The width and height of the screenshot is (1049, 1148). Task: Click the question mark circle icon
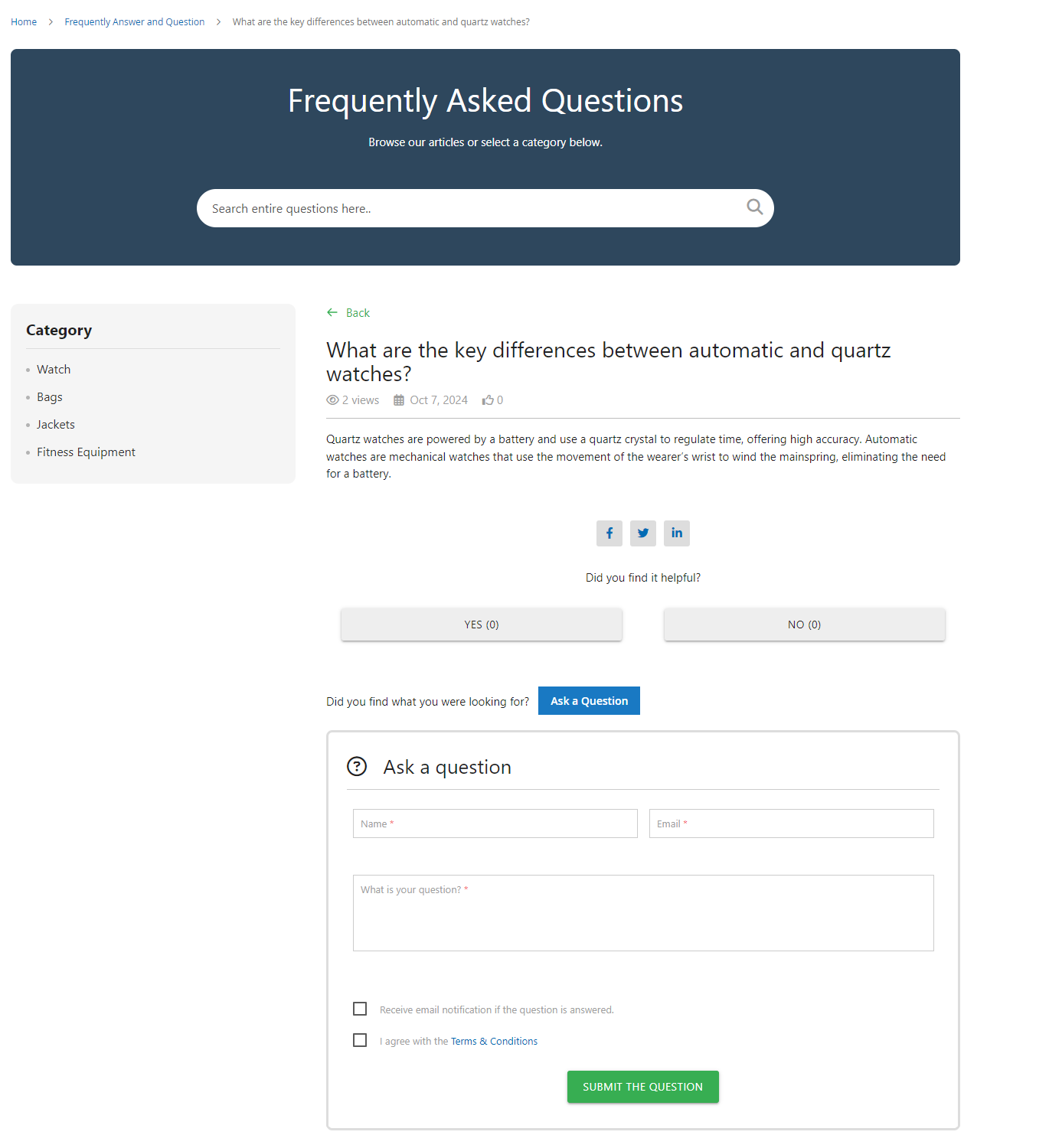[357, 766]
